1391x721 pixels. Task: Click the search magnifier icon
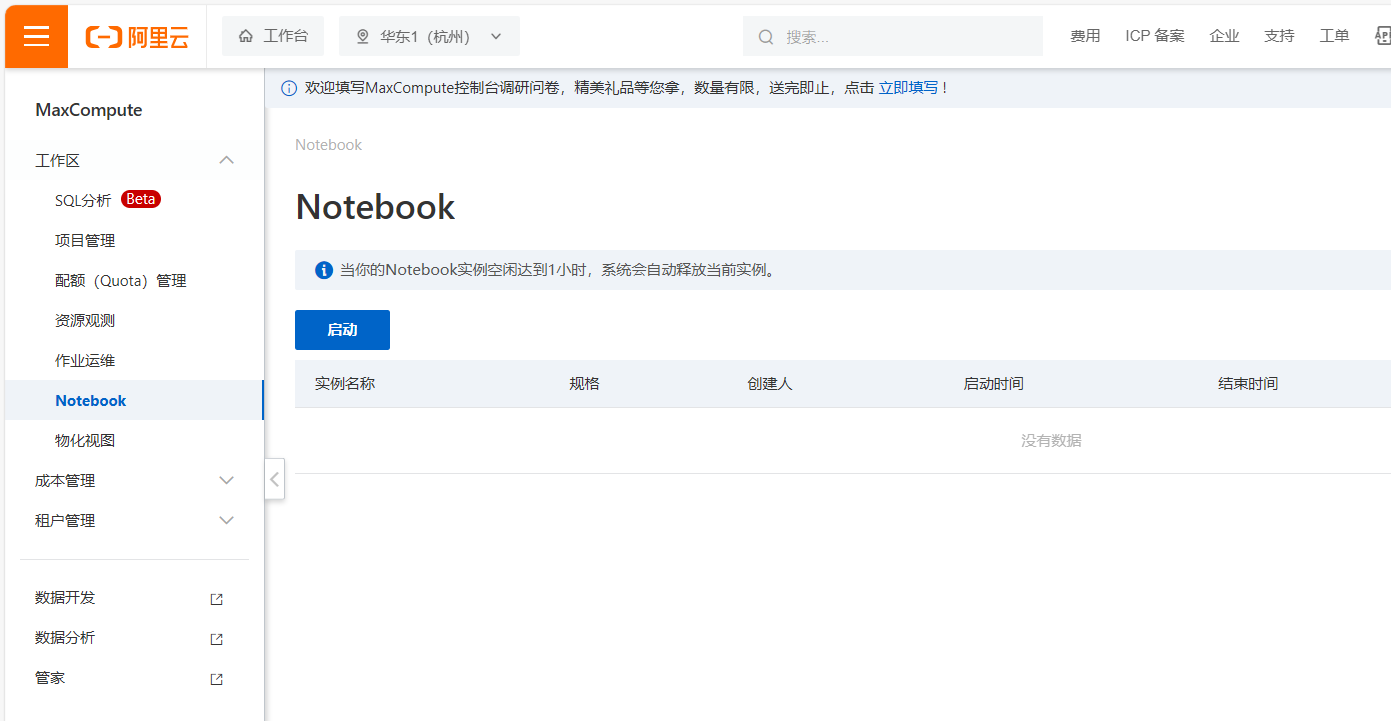766,37
